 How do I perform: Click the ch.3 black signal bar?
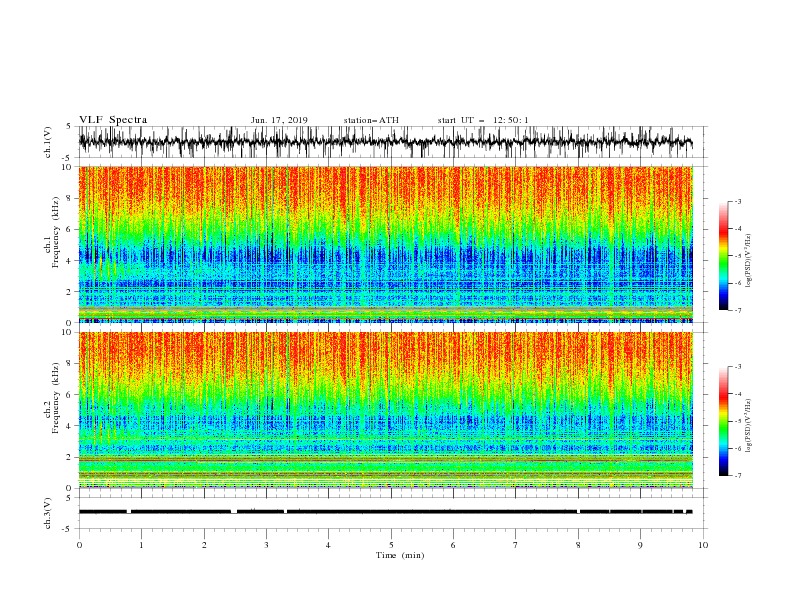point(385,512)
